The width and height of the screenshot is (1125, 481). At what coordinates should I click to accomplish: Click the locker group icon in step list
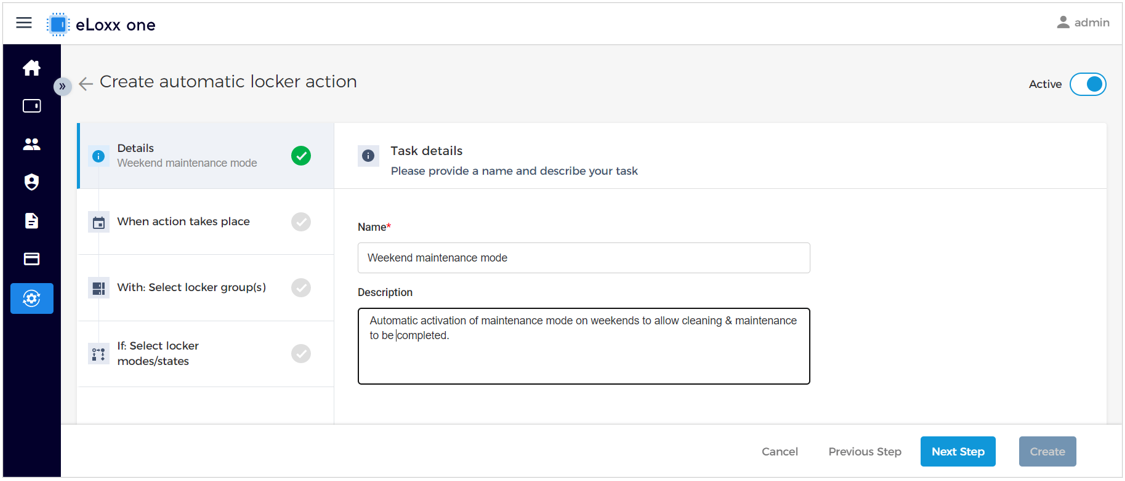pyautogui.click(x=98, y=288)
